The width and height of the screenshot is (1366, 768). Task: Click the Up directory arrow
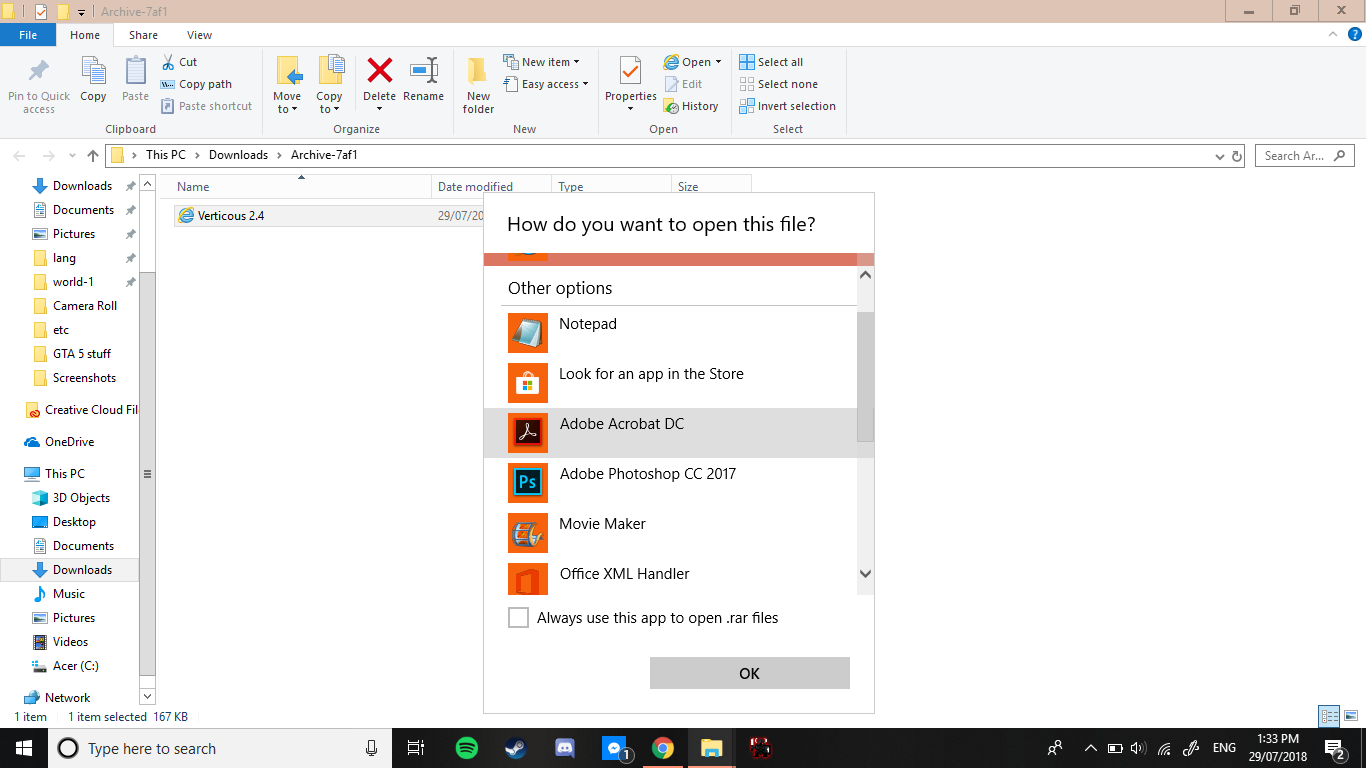click(x=93, y=155)
